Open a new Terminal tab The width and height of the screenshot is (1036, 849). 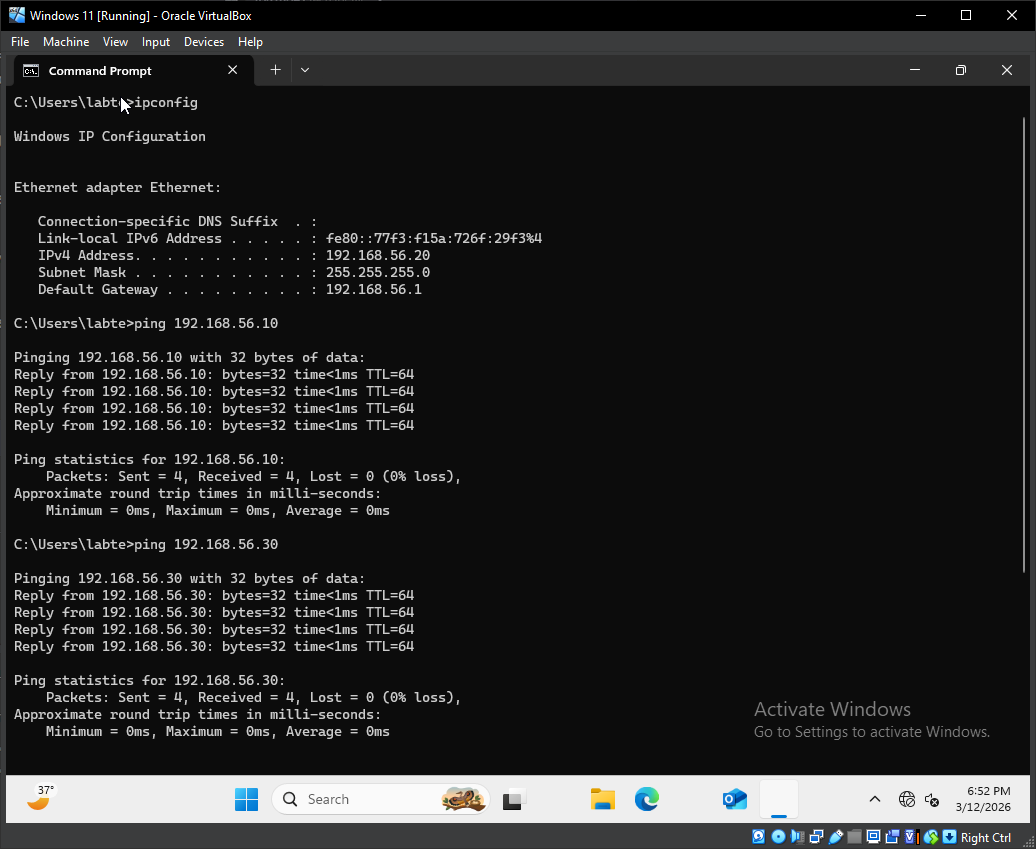[x=274, y=70]
